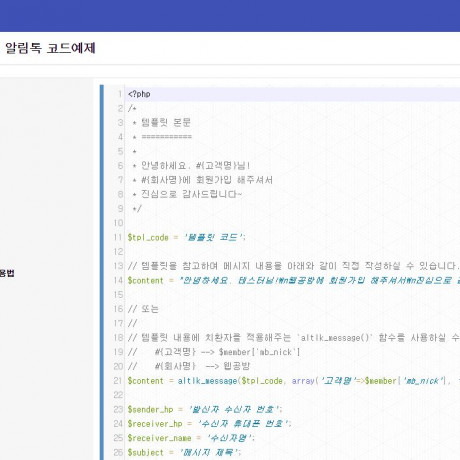Click the $content = altlk_message line
Image resolution: width=460 pixels, height=460 pixels.
(x=294, y=381)
